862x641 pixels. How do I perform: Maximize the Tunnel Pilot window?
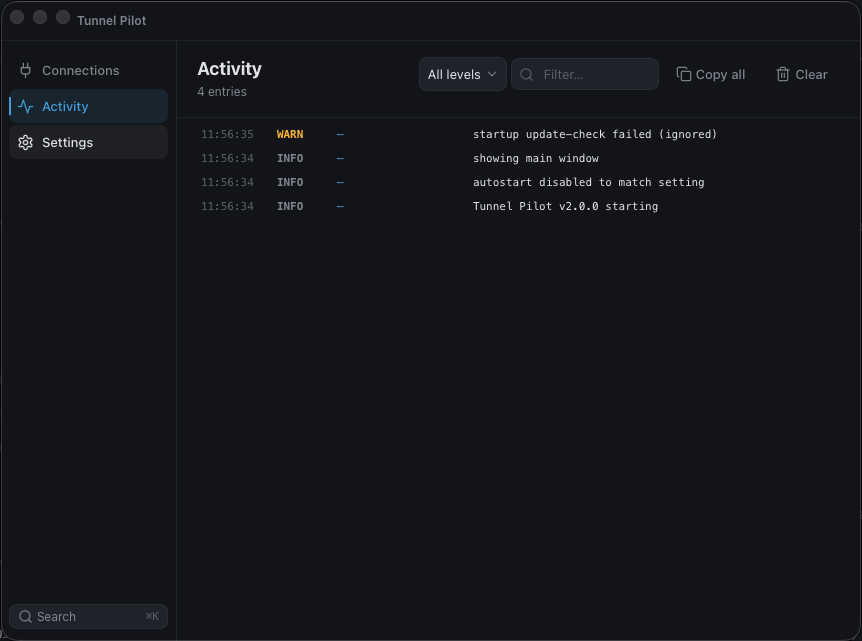click(63, 17)
